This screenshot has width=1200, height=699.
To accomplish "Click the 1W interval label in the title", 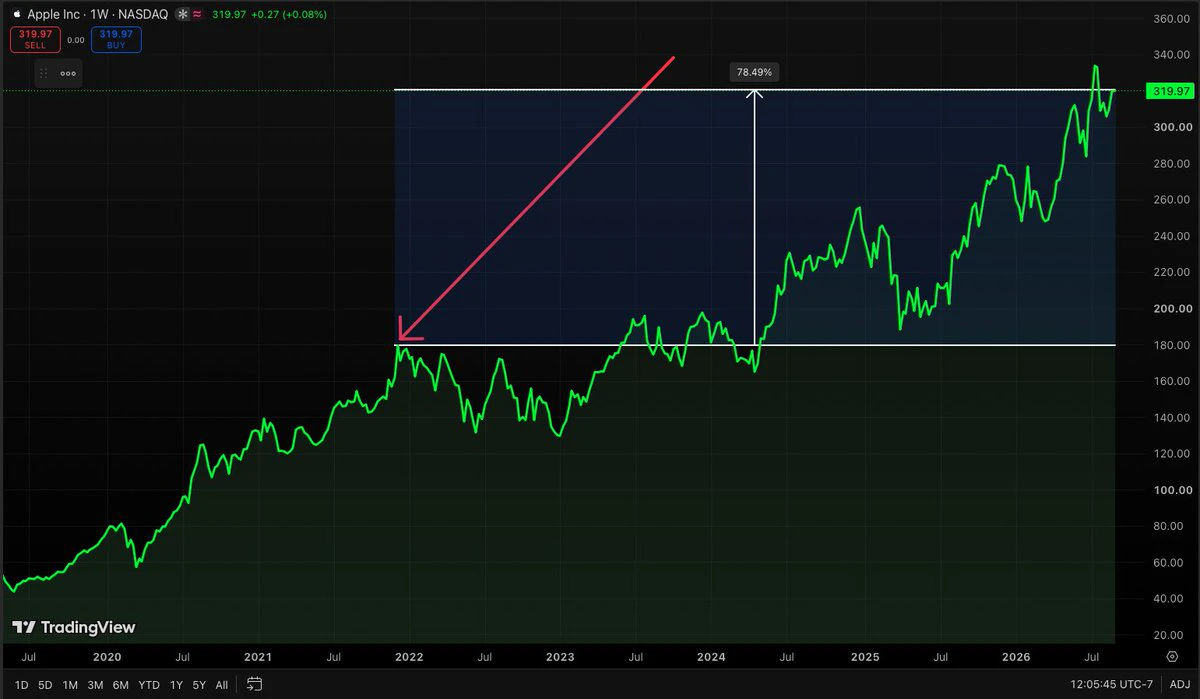I will 99,15.
